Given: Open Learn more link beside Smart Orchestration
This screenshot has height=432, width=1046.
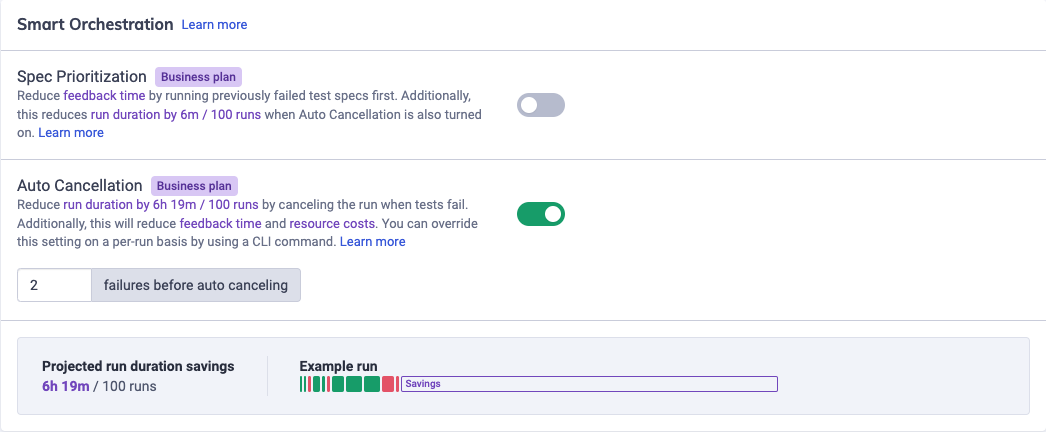Looking at the screenshot, I should [214, 25].
